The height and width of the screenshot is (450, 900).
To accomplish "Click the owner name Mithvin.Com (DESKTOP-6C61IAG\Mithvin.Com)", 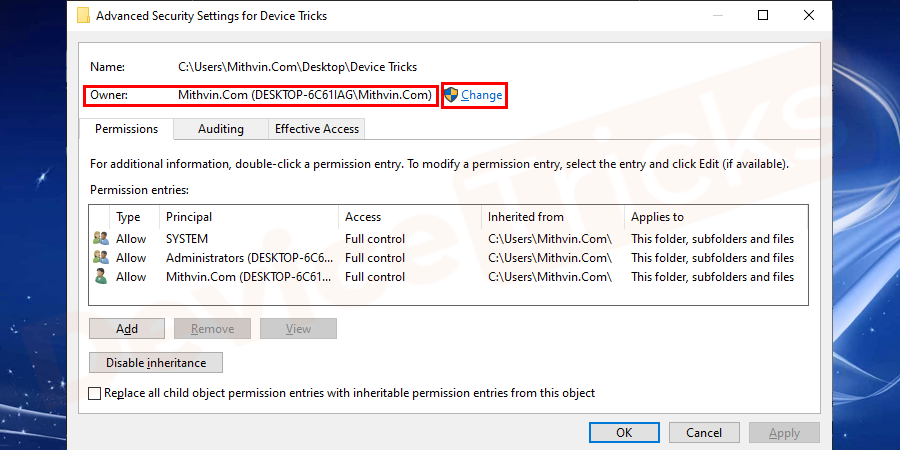I will point(305,95).
